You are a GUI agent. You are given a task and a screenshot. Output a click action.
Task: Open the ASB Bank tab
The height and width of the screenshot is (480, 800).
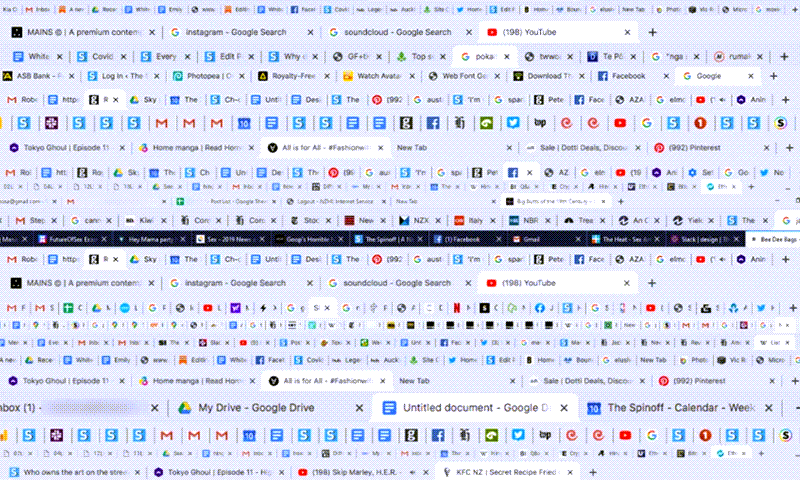click(39, 76)
